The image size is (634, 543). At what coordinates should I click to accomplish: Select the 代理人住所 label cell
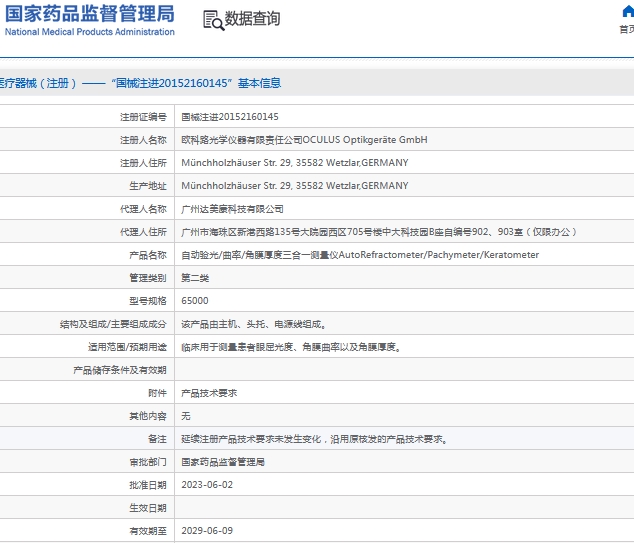point(143,232)
